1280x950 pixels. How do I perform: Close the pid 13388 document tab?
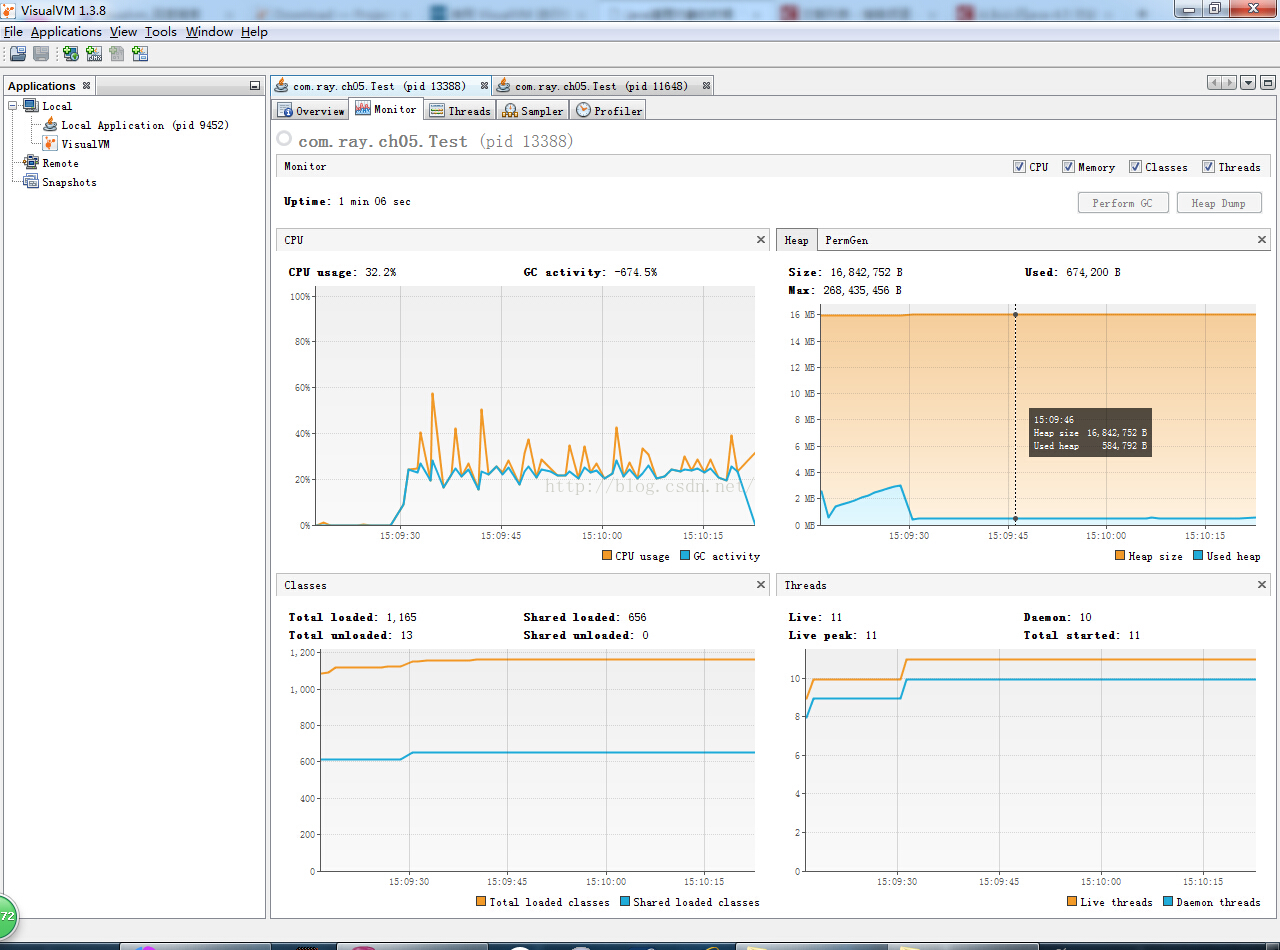[x=484, y=86]
